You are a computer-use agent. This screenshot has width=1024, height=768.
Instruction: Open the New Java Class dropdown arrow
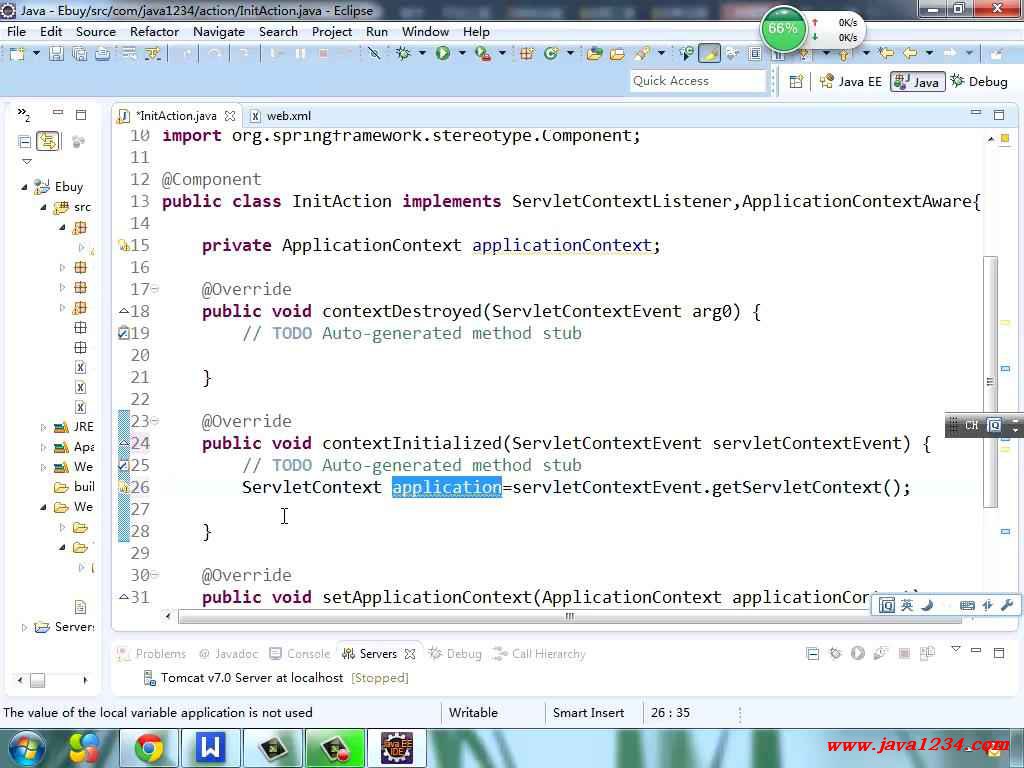tap(570, 54)
